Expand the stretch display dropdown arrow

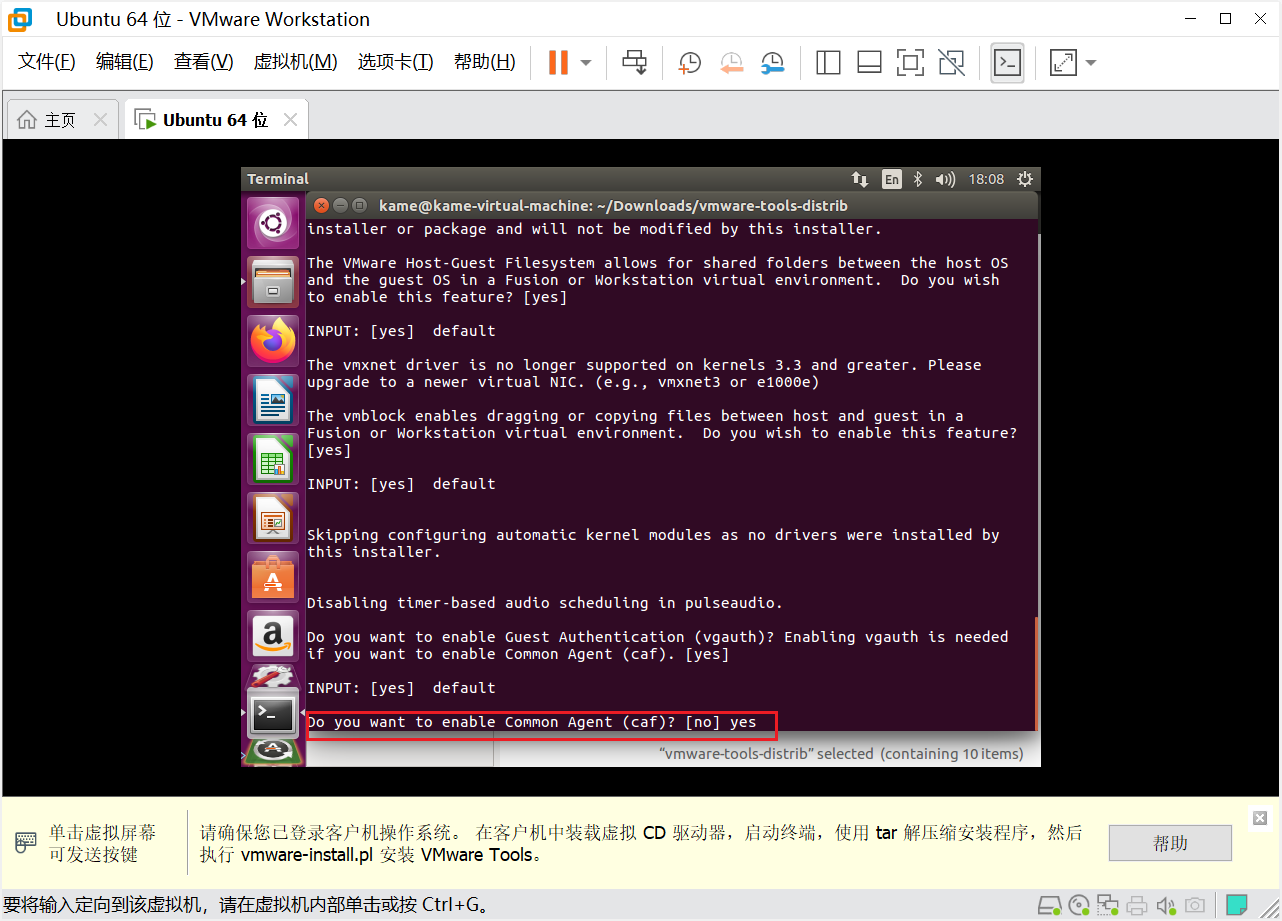tap(1090, 63)
